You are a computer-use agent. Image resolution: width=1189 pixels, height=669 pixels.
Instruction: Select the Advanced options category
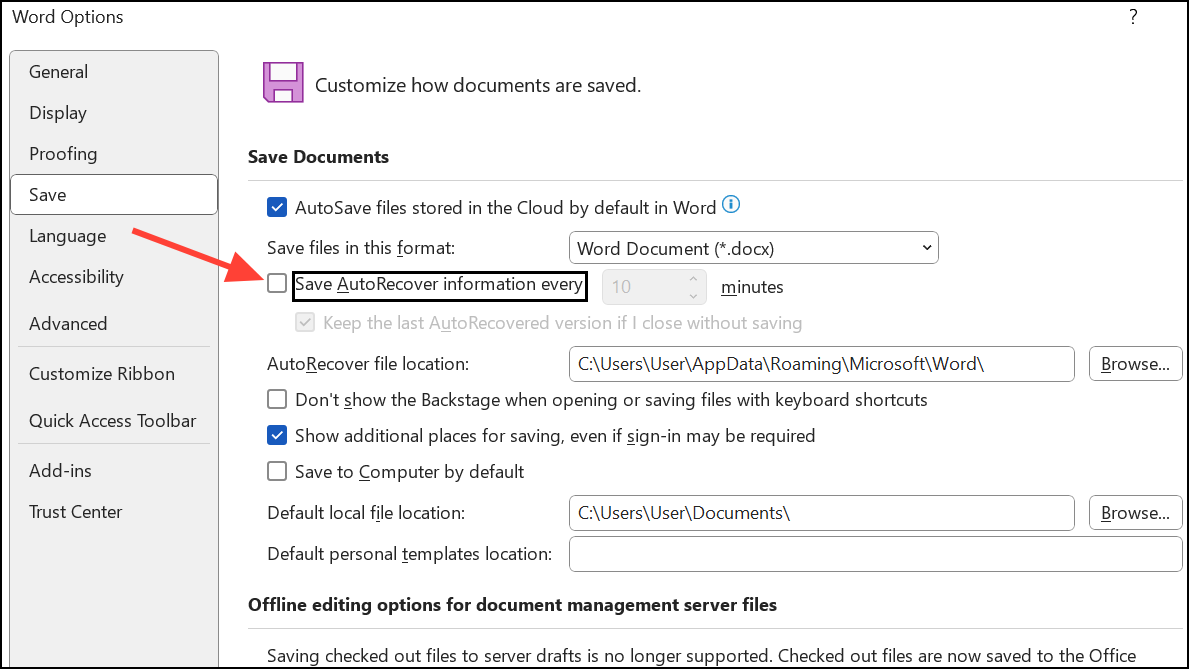[x=68, y=324]
